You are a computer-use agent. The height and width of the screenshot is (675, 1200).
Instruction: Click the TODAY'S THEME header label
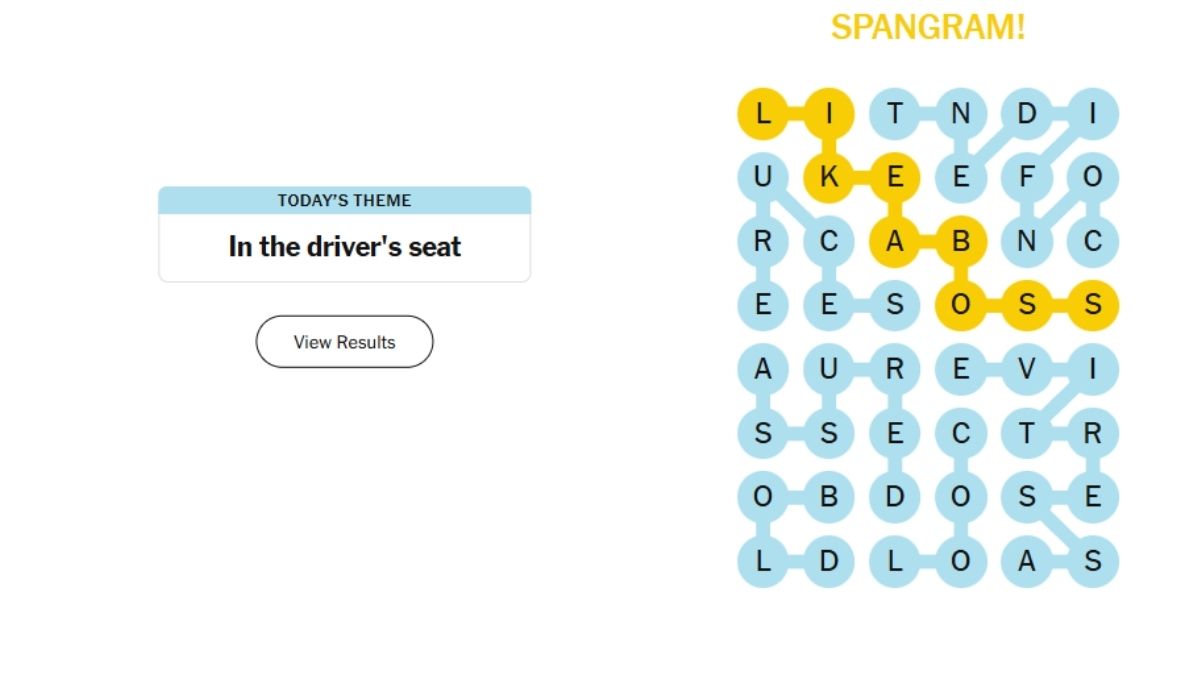[x=344, y=200]
